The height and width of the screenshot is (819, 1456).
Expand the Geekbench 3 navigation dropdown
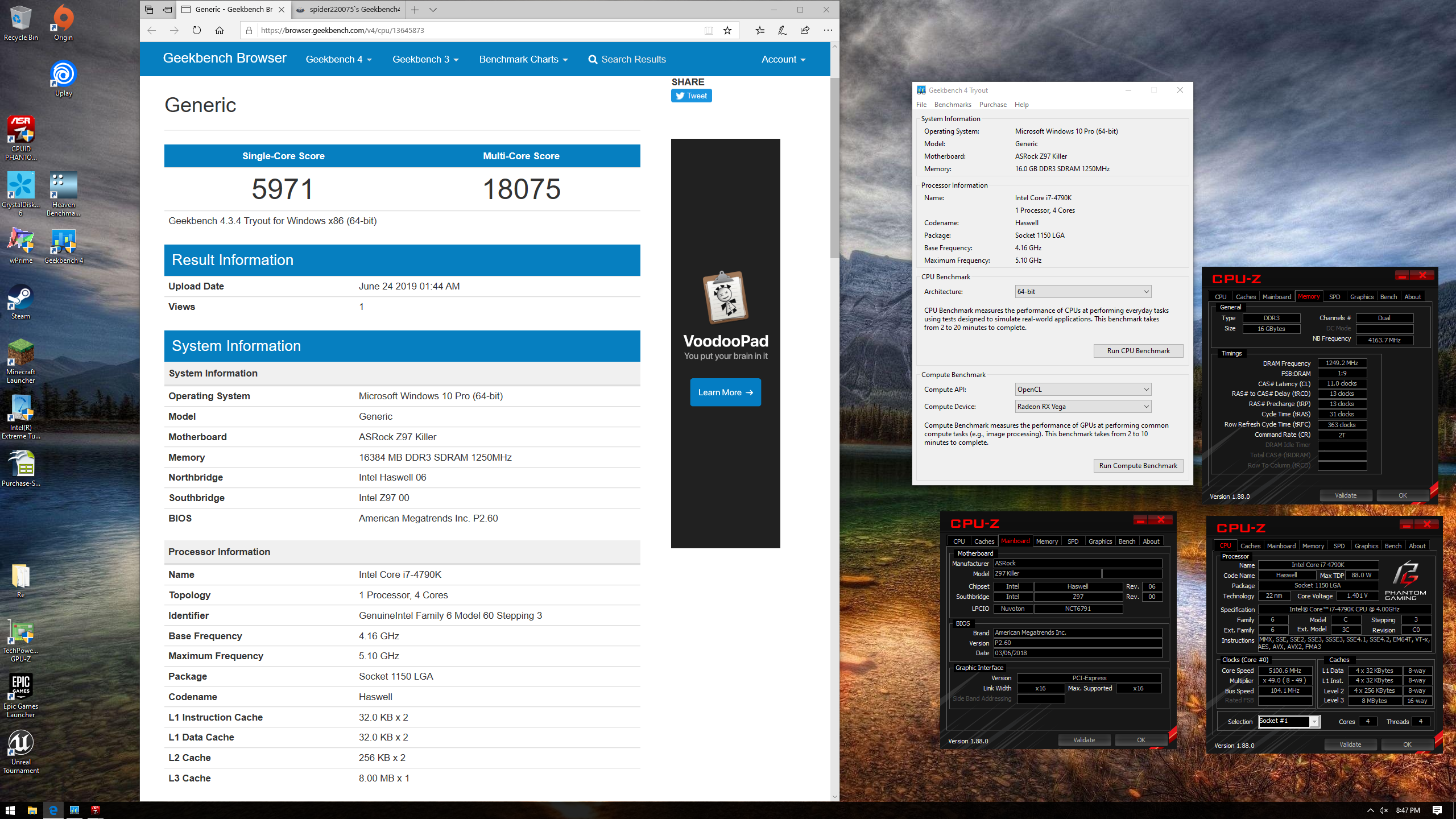[425, 59]
